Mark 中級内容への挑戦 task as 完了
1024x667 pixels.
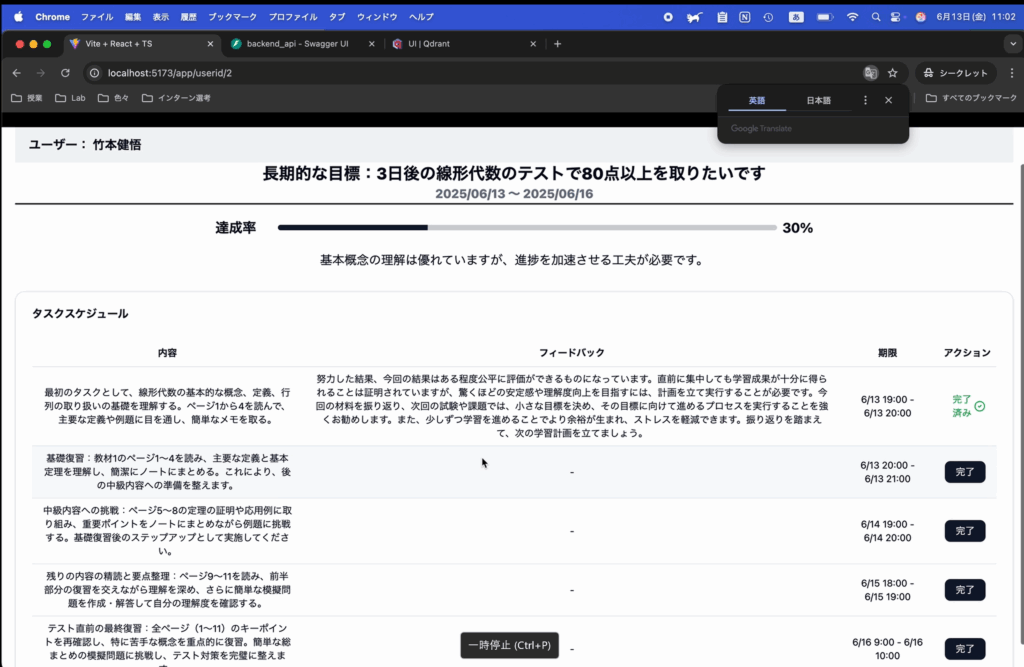(x=965, y=531)
